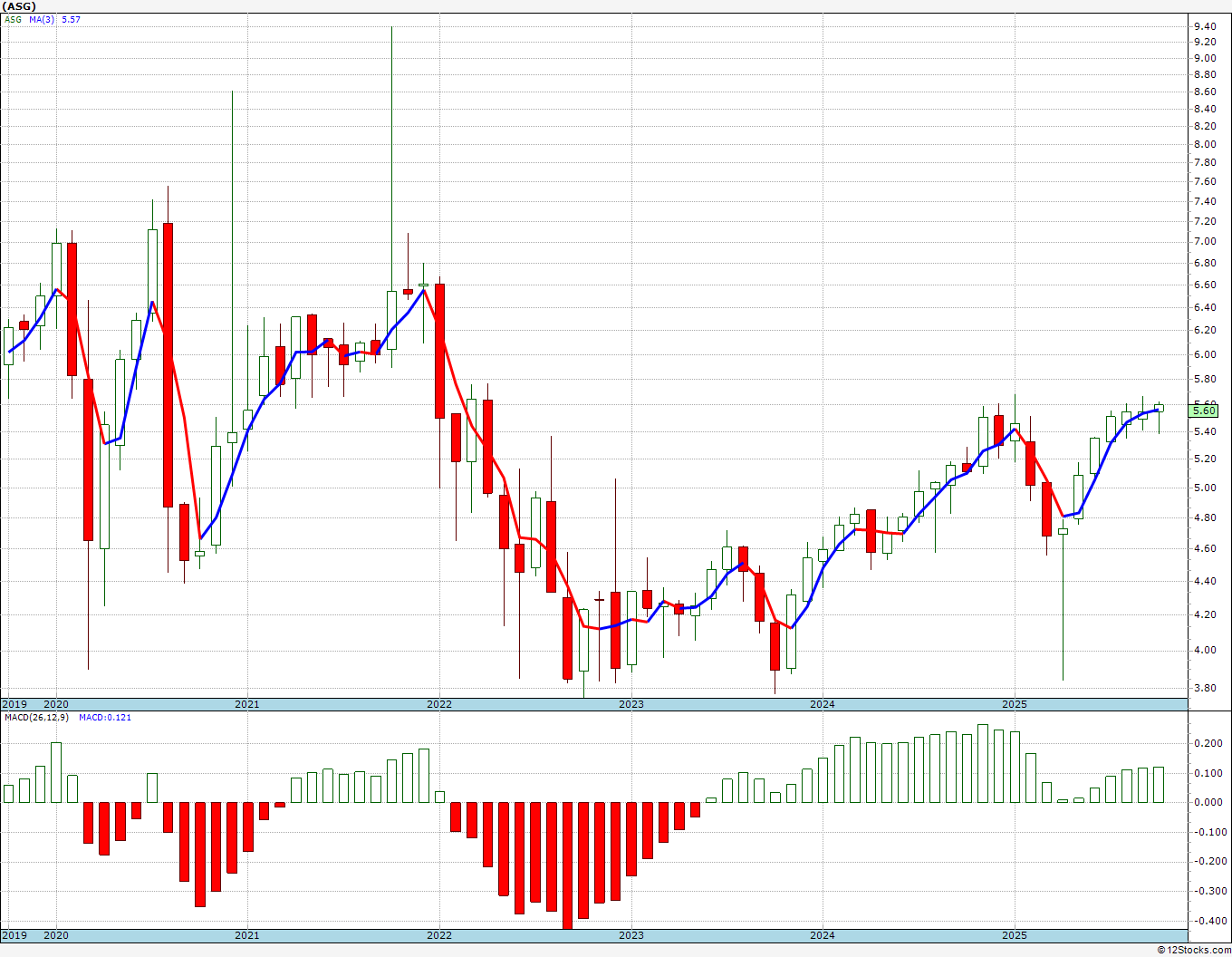
Task: Click the 4.00 price axis label
Action: tap(1205, 650)
